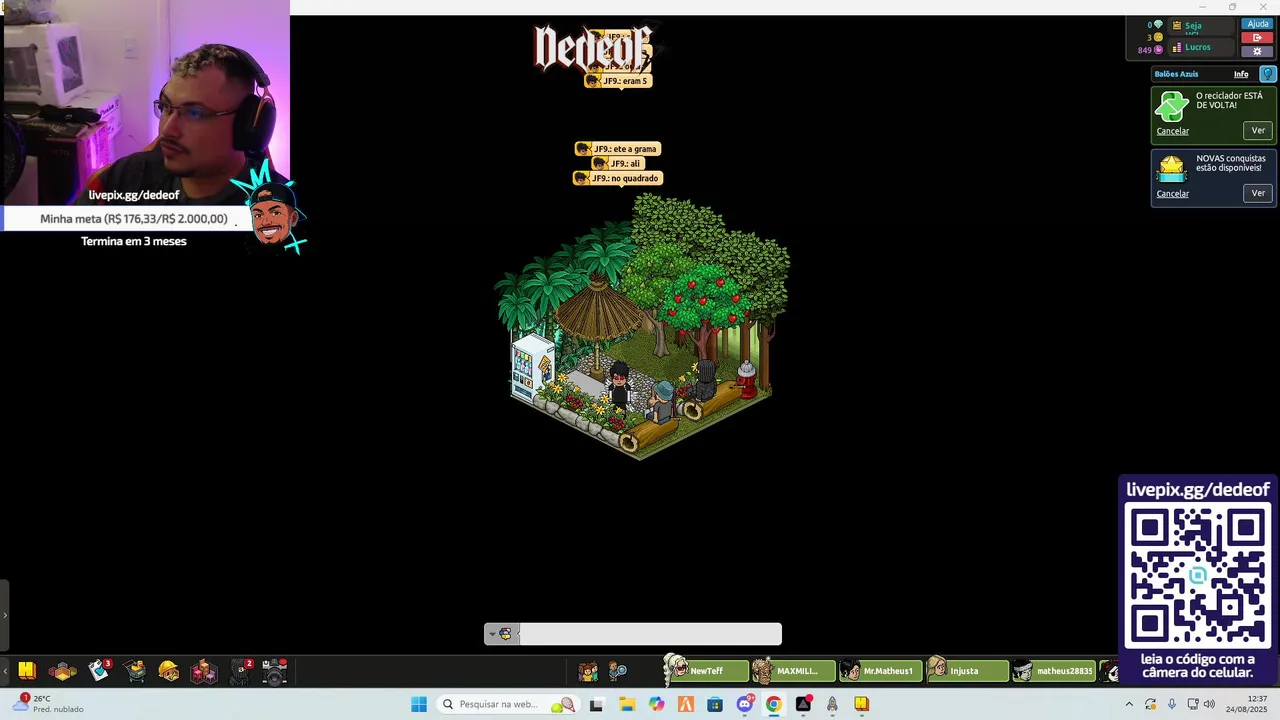
Task: Click the red fire hydrant in room
Action: point(746,378)
